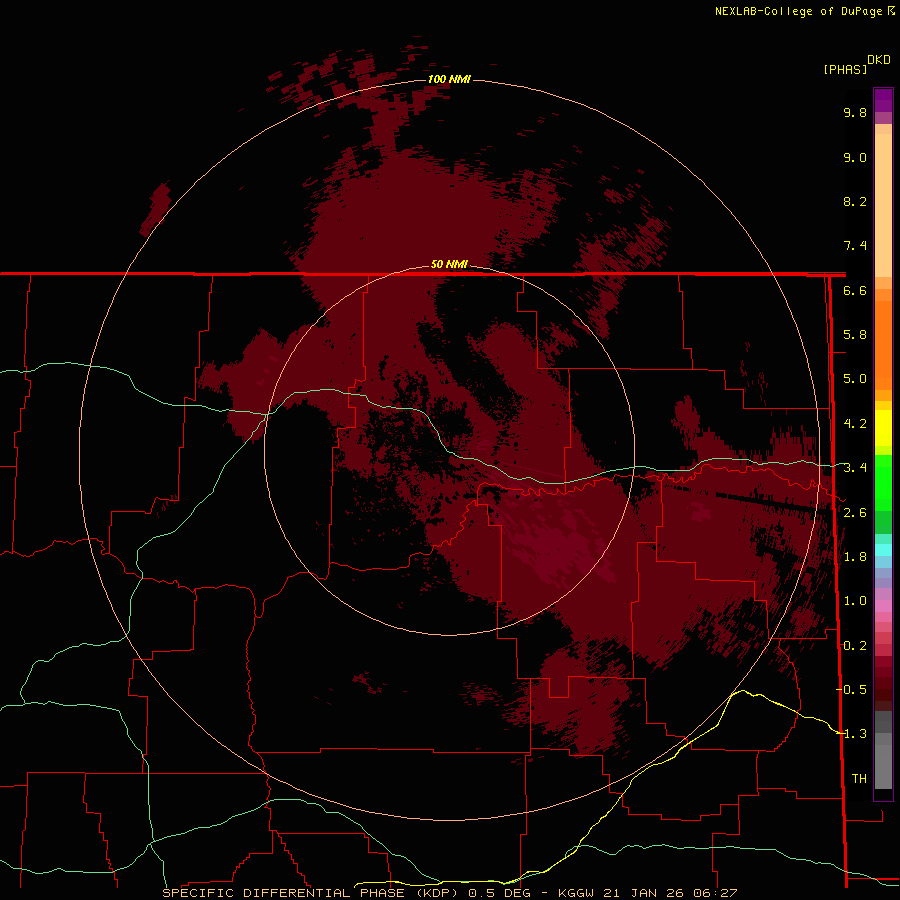
Task: Click the 3.4 scale value
Action: 855,468
